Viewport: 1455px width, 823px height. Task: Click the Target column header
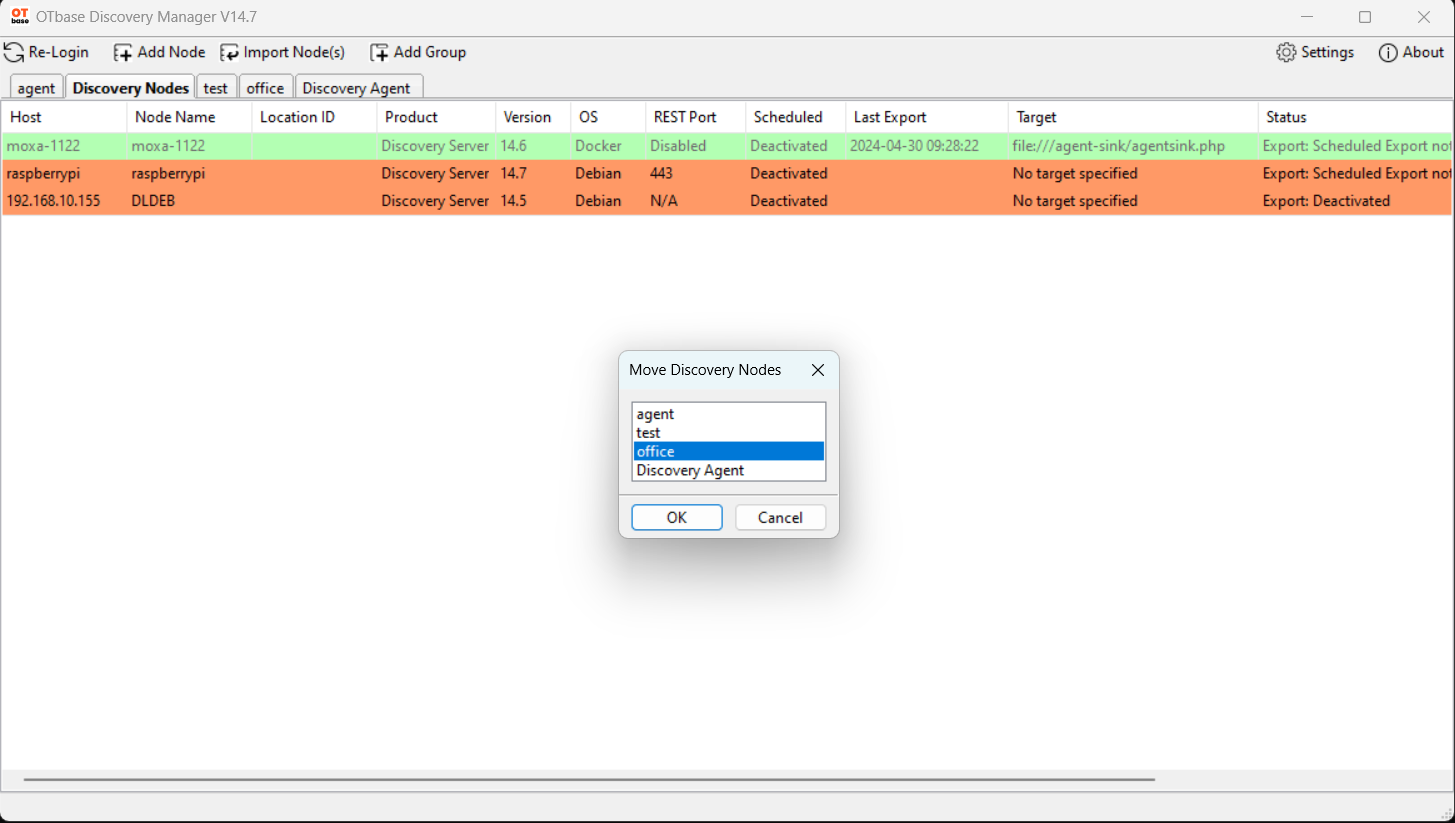[x=1134, y=117]
